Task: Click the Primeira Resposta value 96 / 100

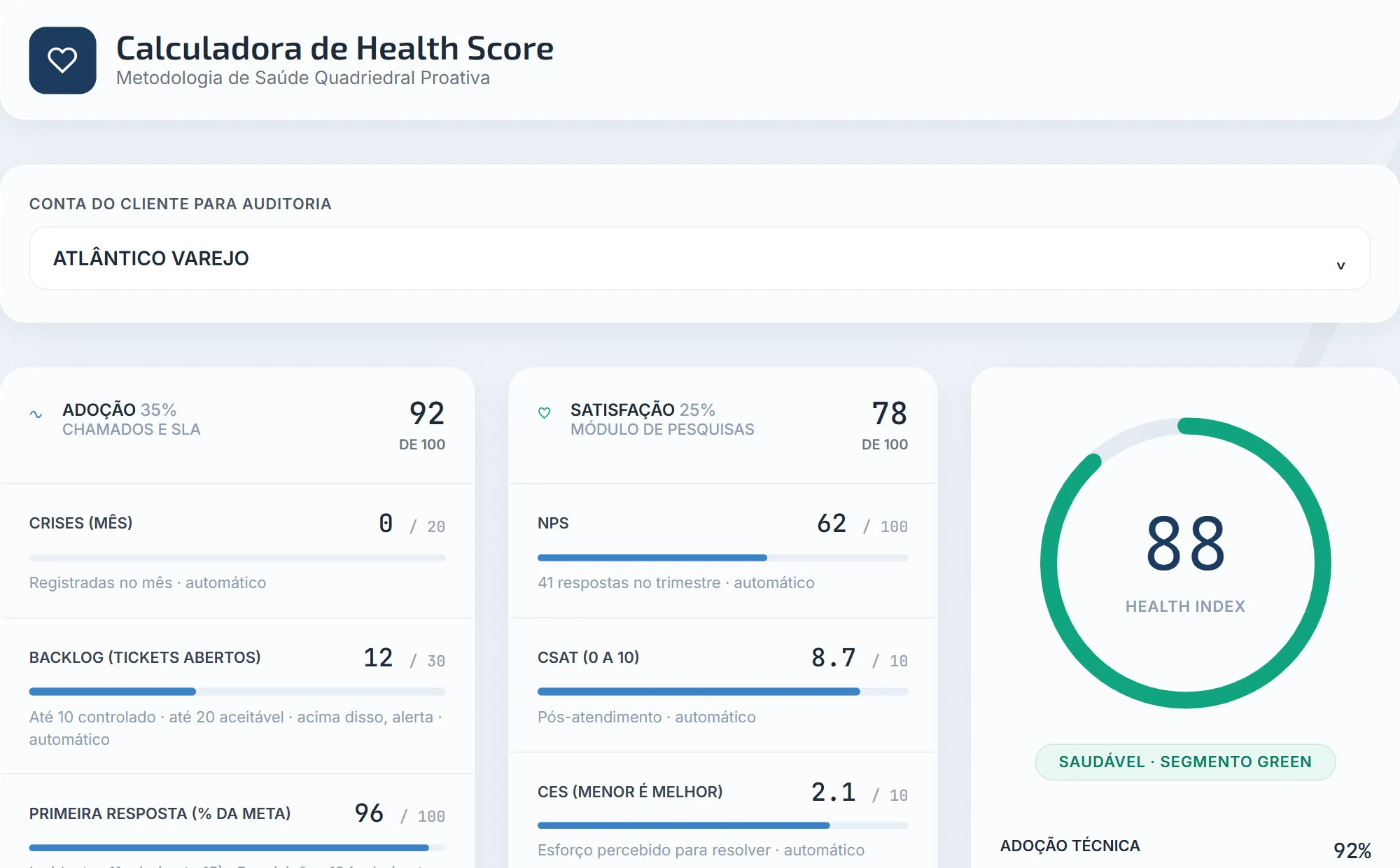Action: (x=400, y=813)
